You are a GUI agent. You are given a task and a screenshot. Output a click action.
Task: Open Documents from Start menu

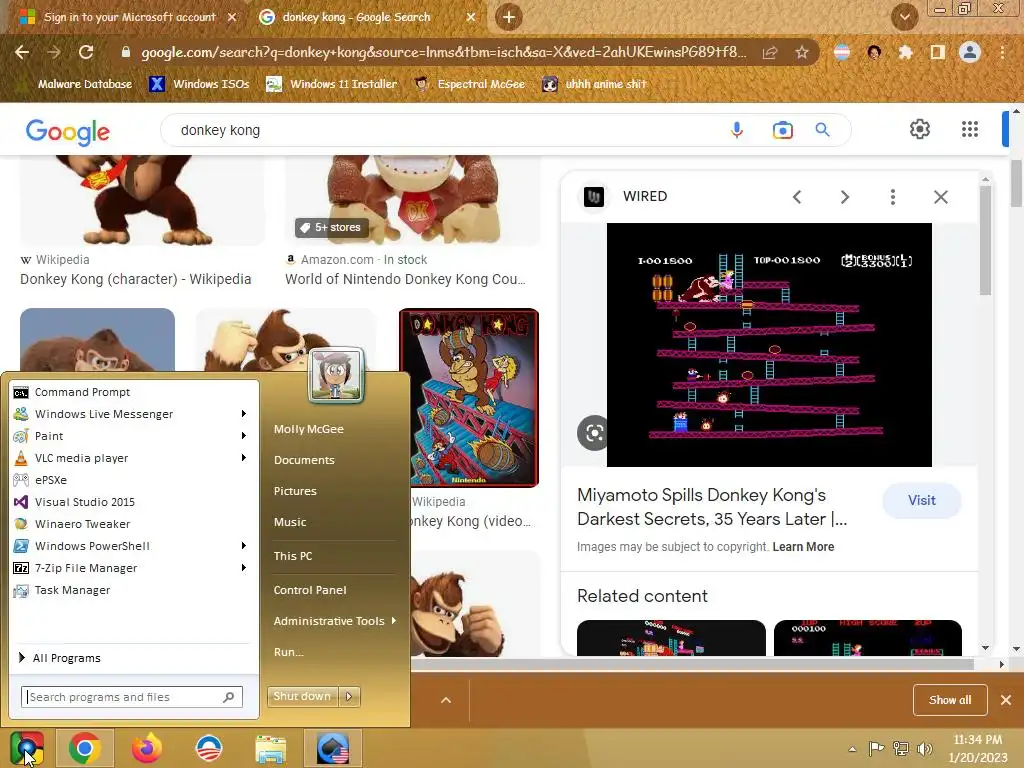[x=304, y=460]
